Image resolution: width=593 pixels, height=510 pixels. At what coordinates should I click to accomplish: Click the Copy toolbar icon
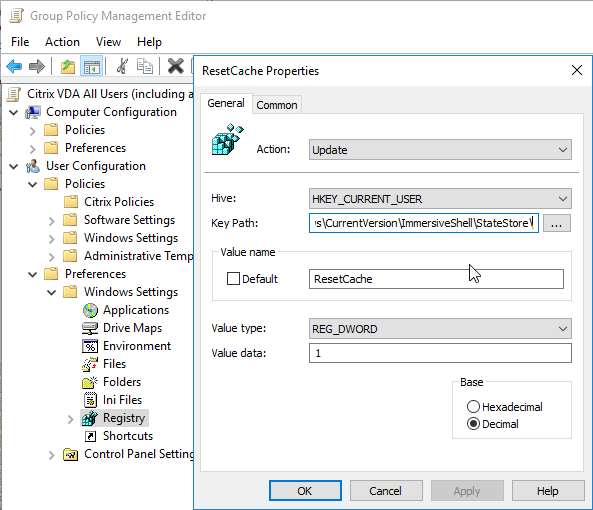point(144,66)
